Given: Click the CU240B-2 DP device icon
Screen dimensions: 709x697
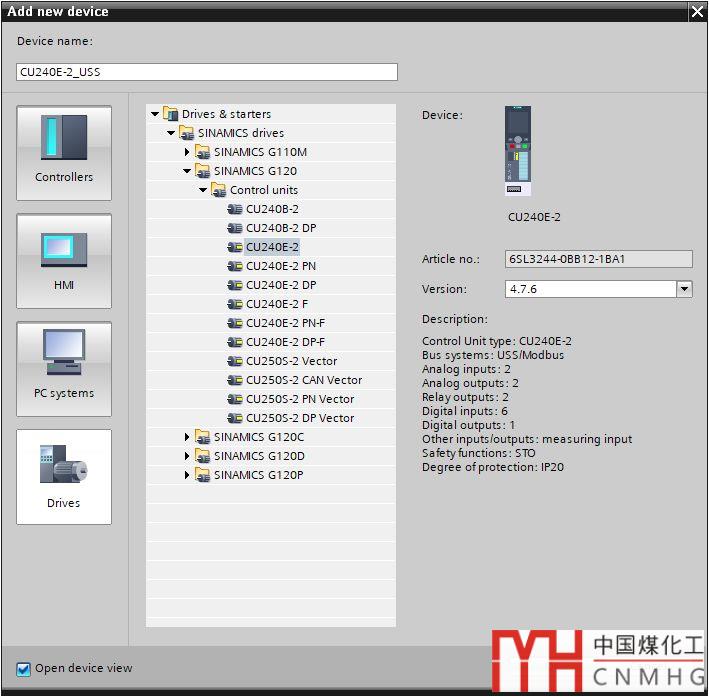Looking at the screenshot, I should (x=235, y=228).
